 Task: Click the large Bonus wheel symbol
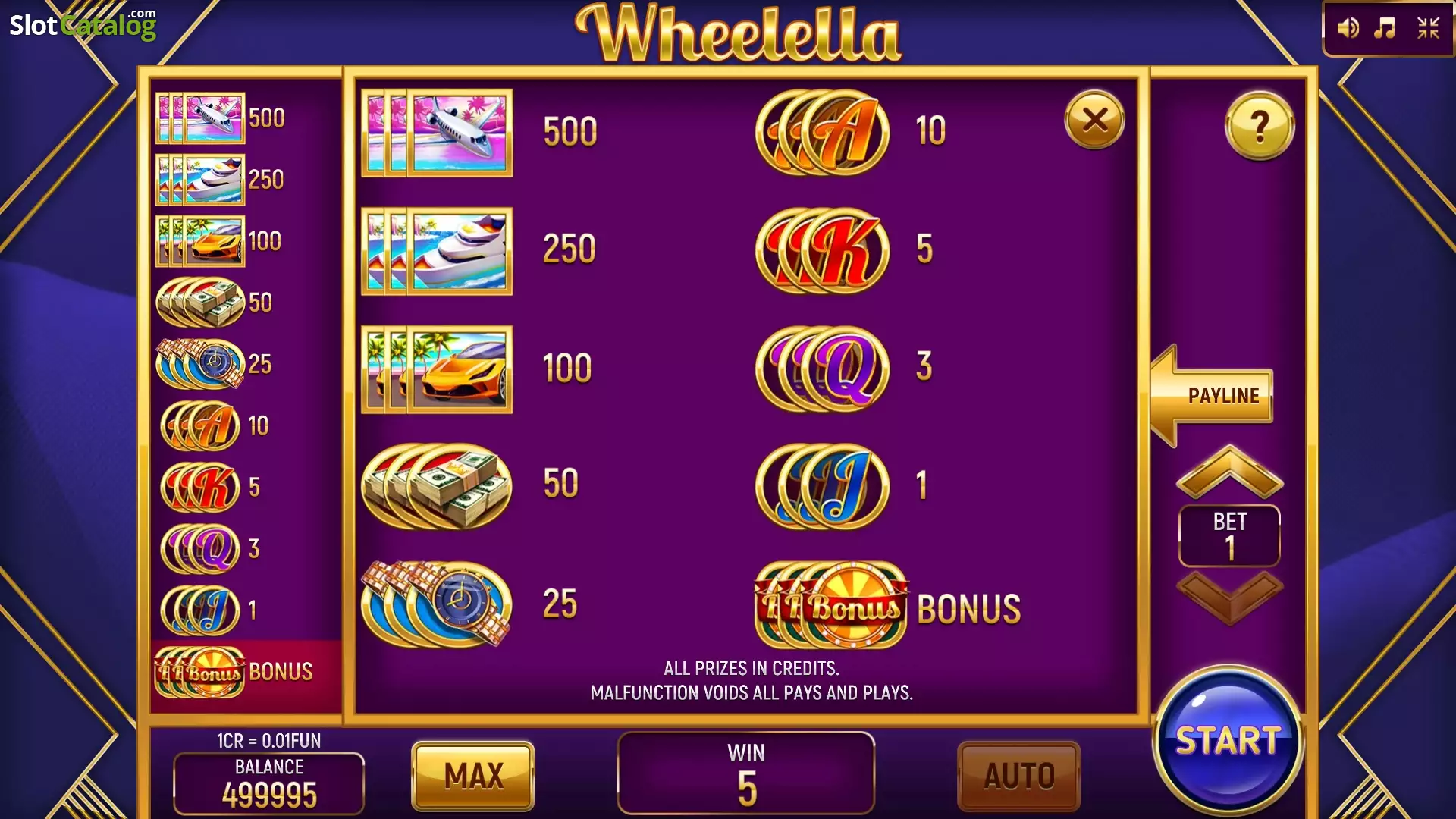(831, 605)
